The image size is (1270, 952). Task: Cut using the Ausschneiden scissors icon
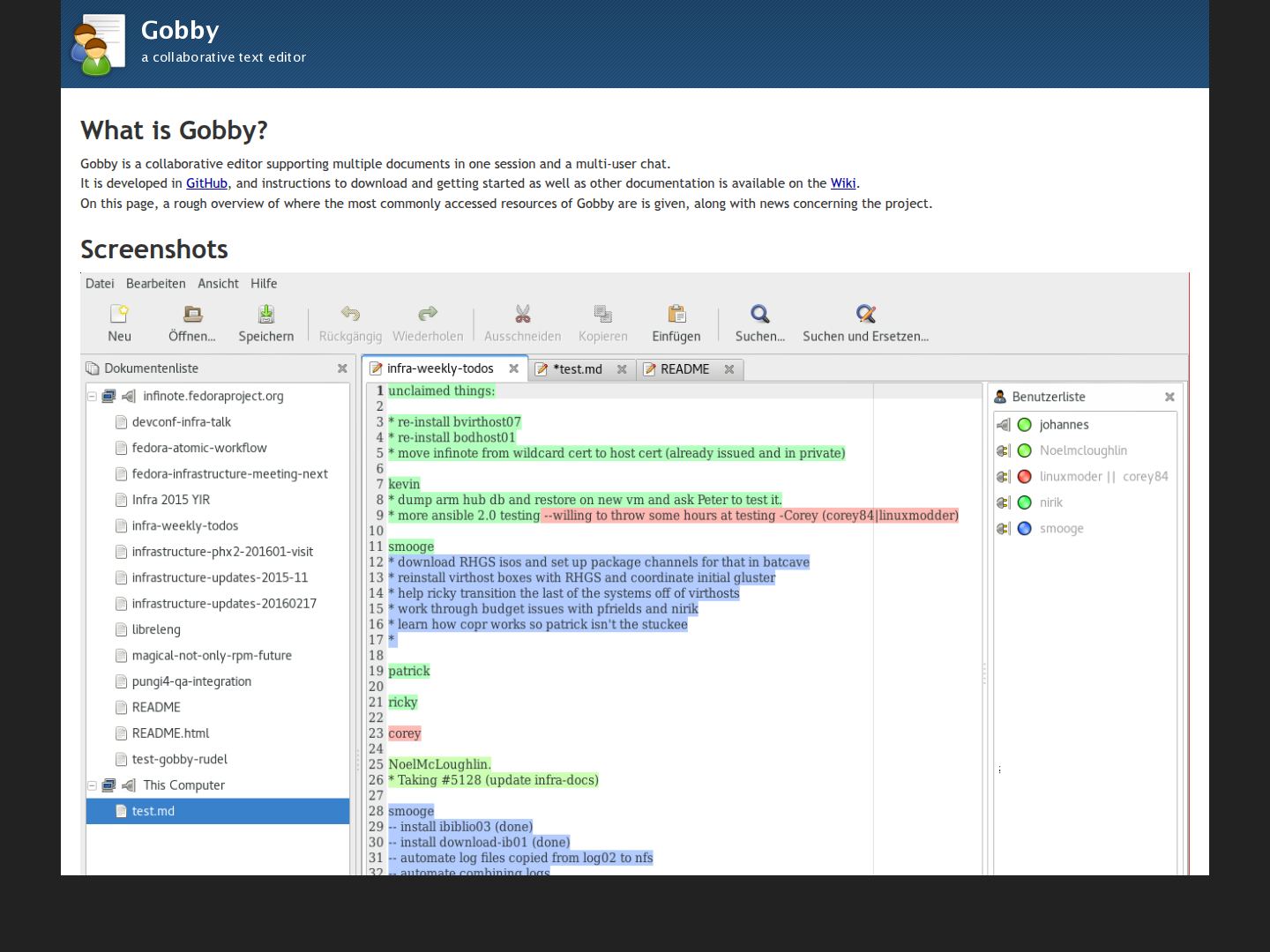523,314
